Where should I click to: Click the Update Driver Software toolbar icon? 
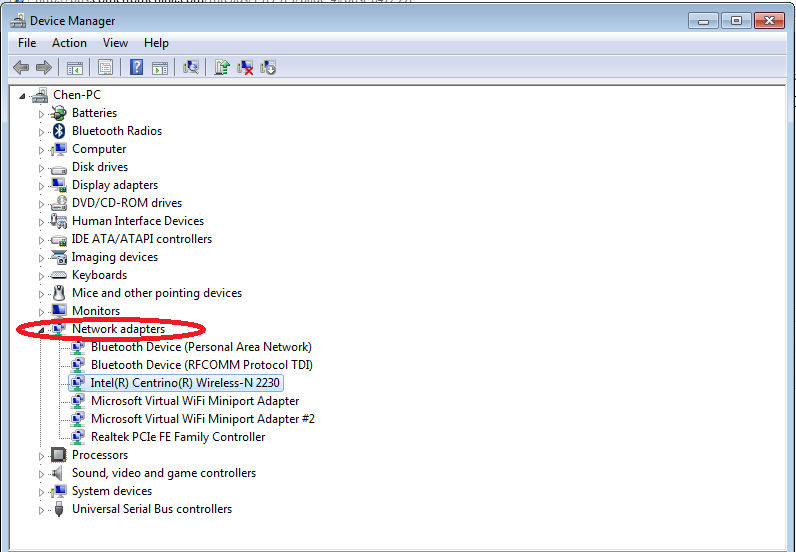point(221,67)
